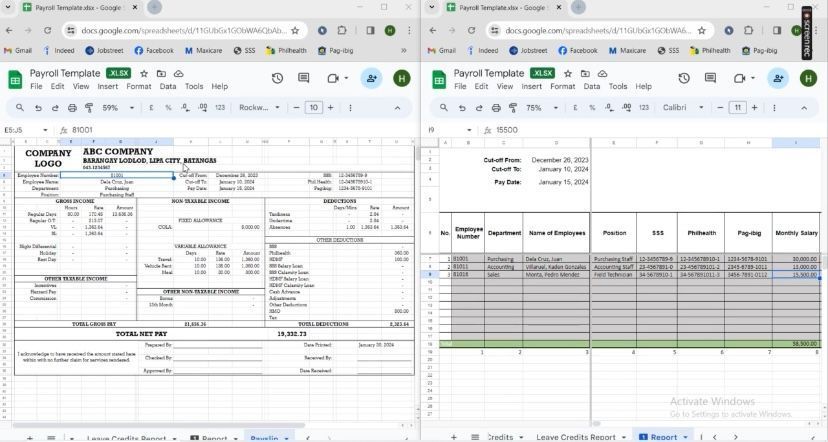Toggle the star icon in the right window
This screenshot has height=442, width=828.
pos(567,73)
